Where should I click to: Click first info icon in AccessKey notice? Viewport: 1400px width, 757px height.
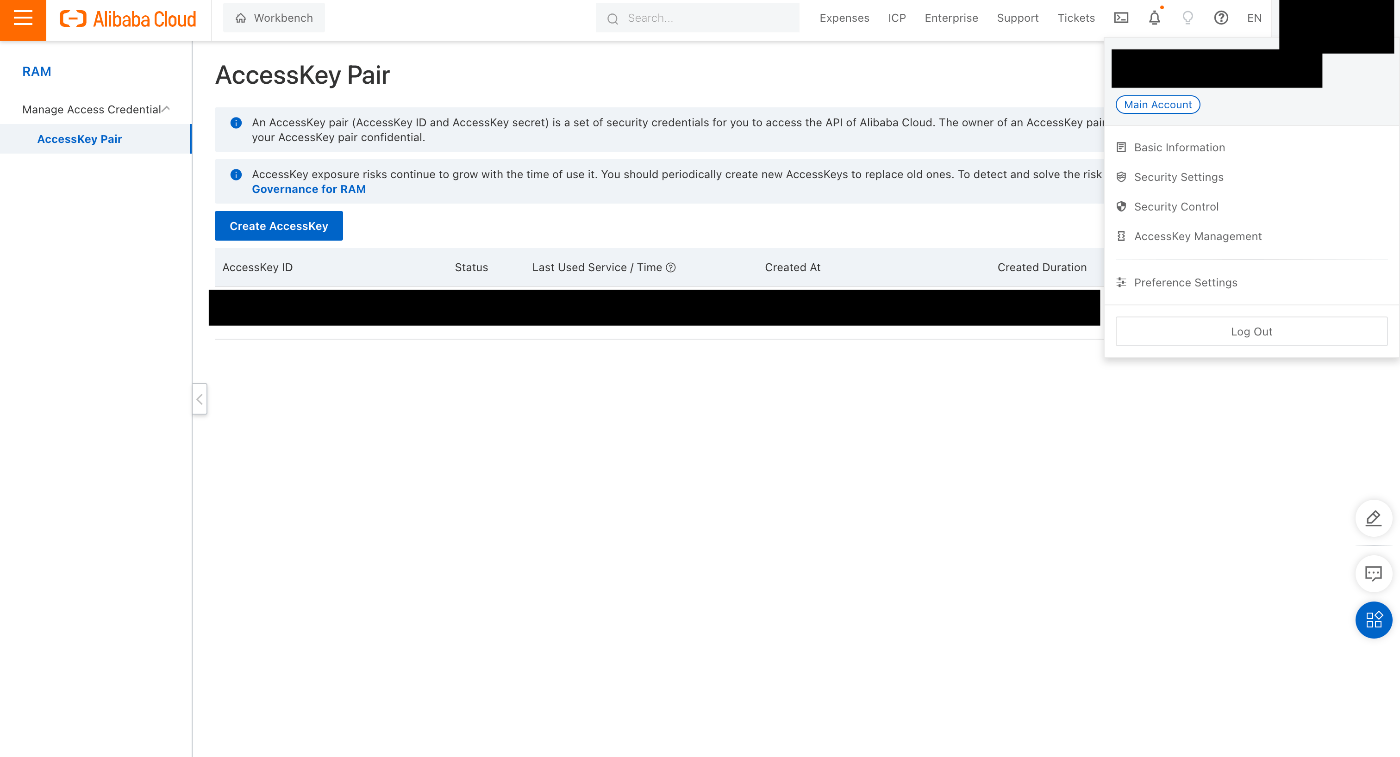(x=236, y=123)
